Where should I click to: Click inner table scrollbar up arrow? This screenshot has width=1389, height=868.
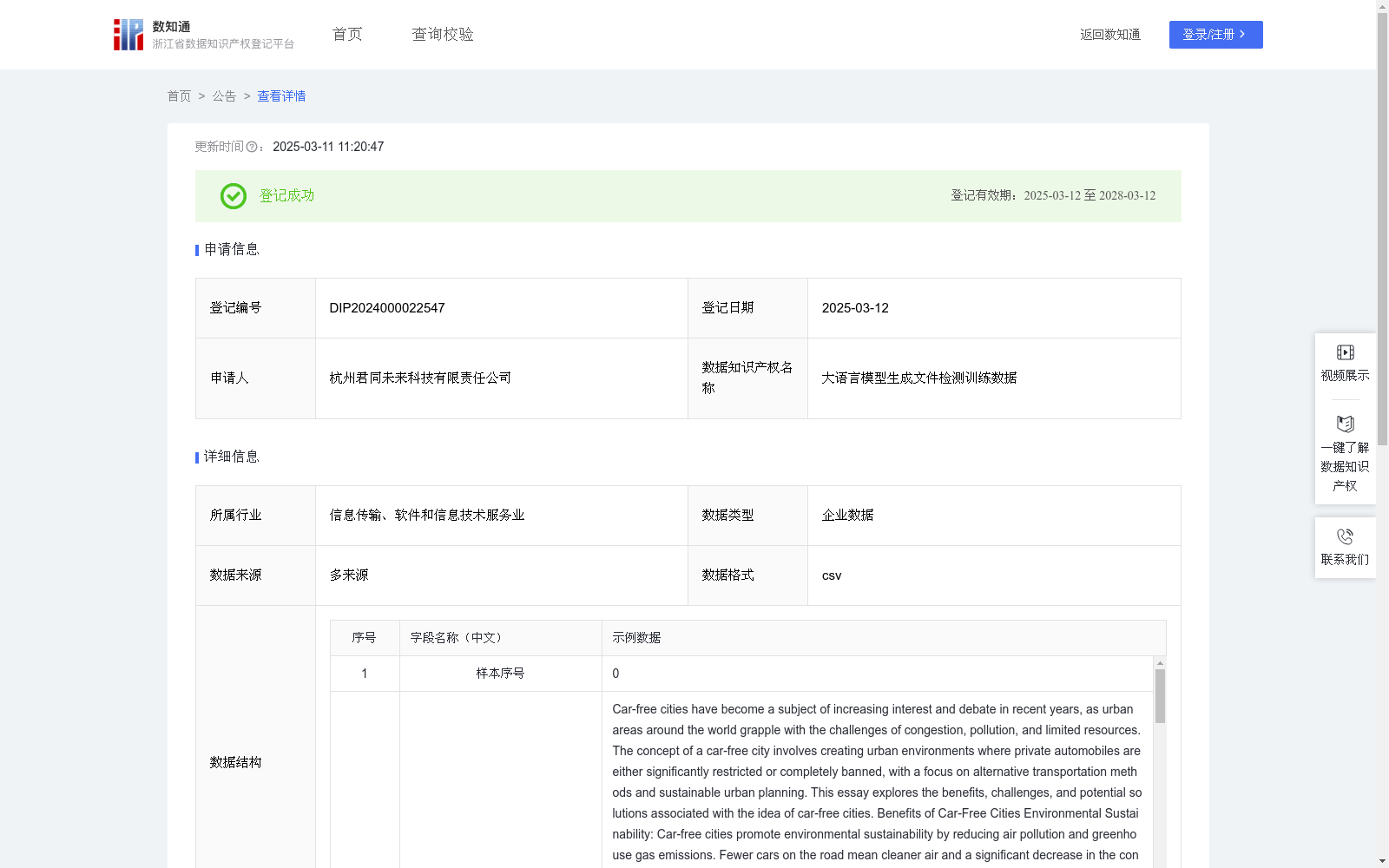(1160, 662)
